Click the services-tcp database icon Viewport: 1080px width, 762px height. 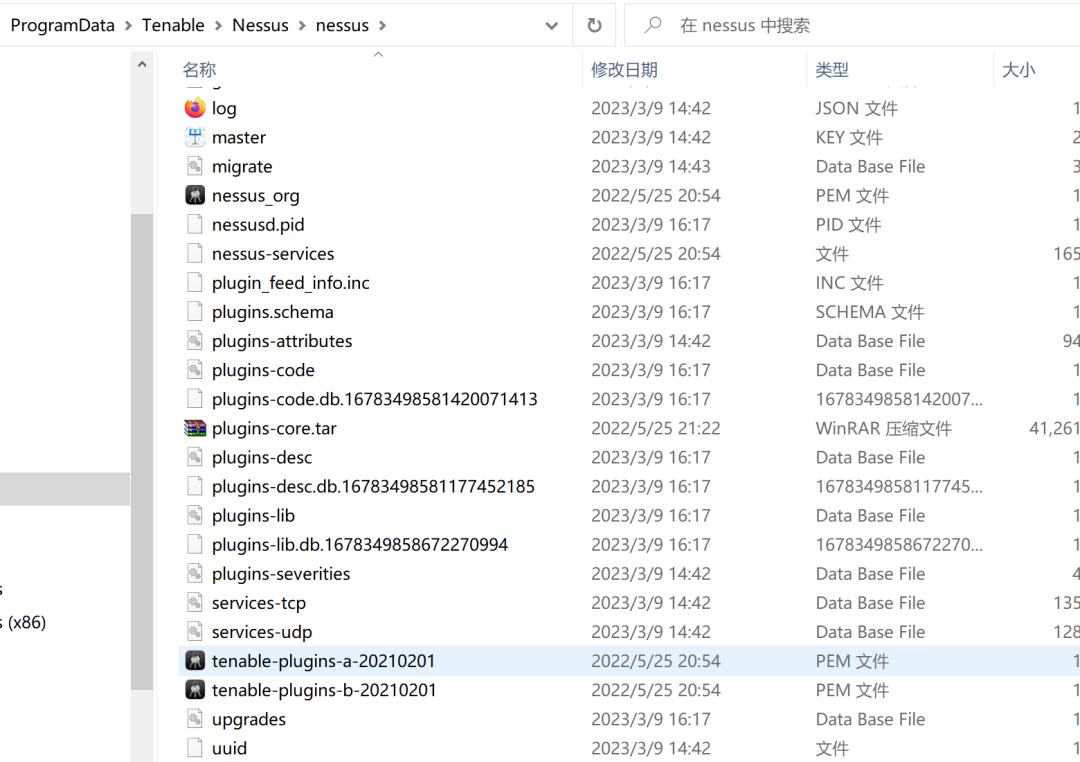click(195, 603)
